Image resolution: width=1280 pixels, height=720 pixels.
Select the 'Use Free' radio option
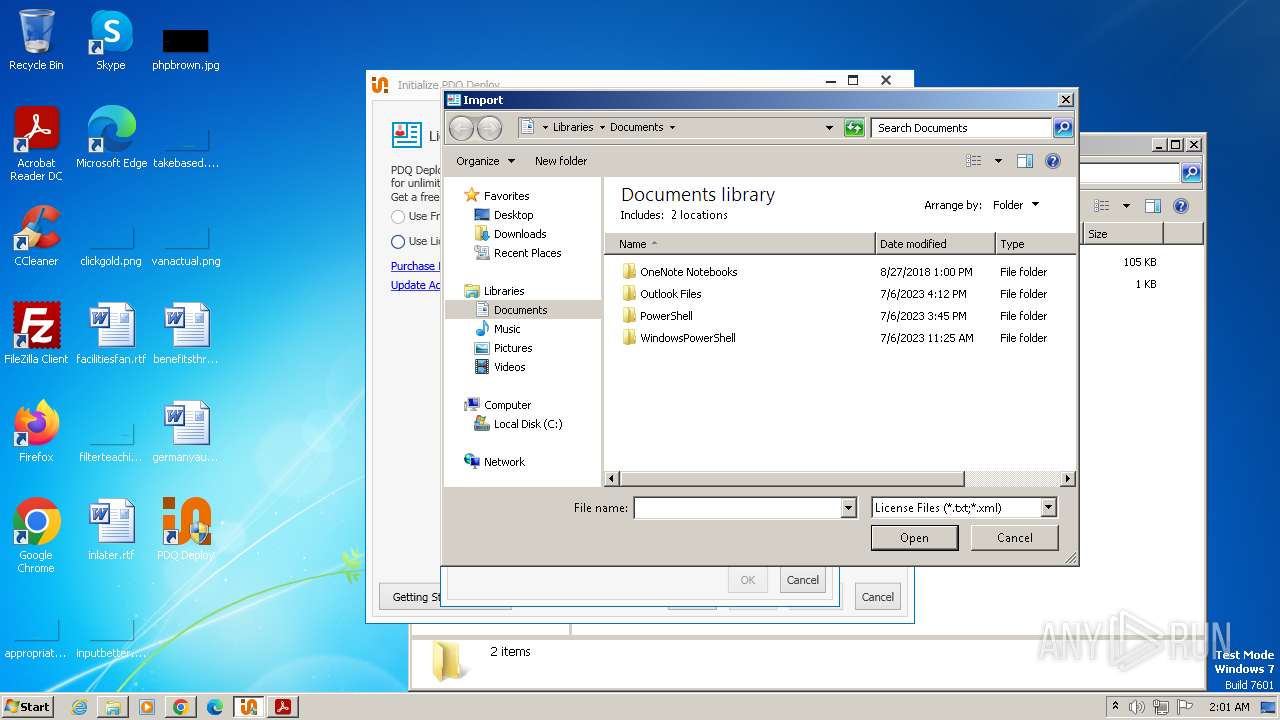398,217
